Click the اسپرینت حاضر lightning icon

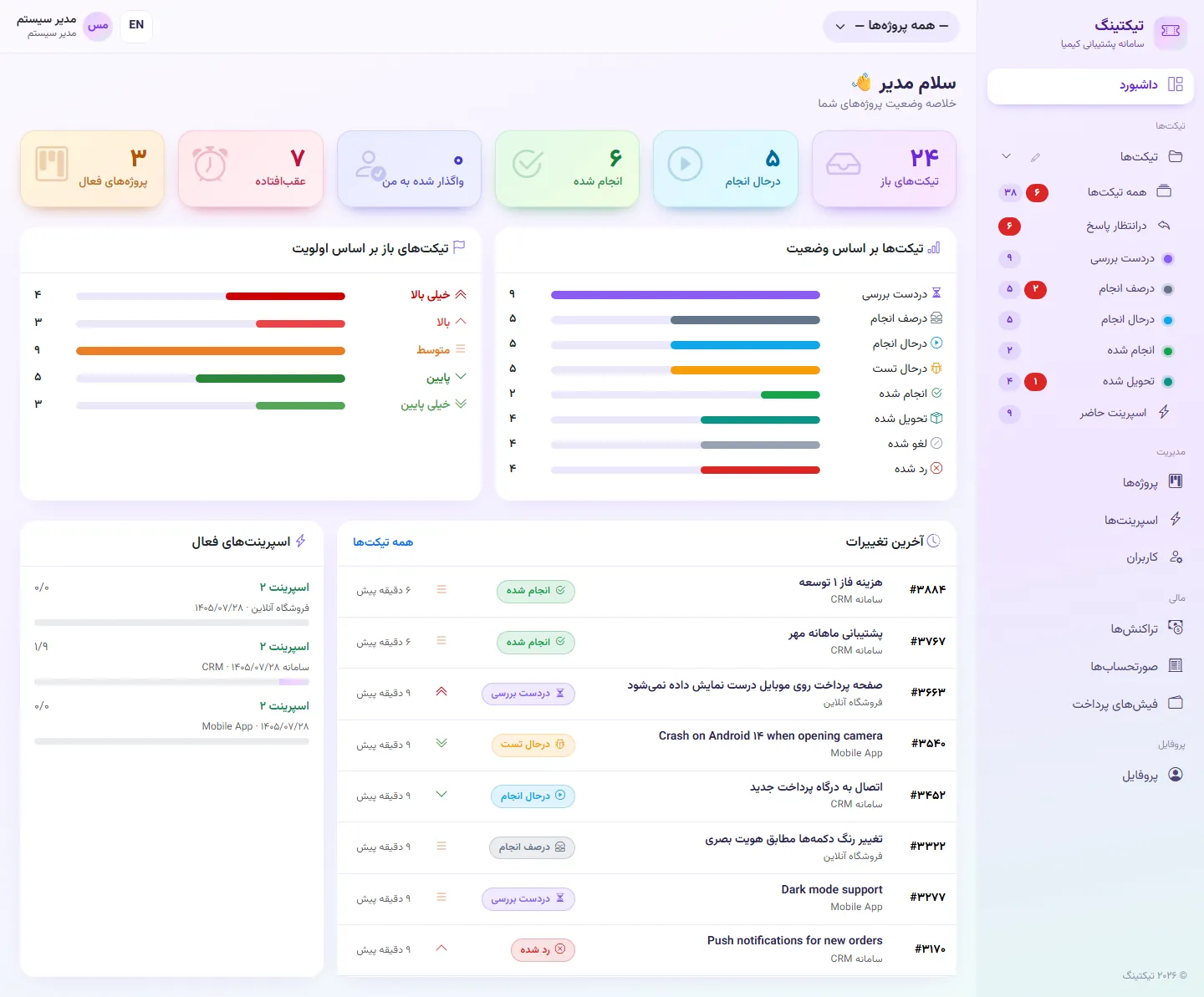(x=1164, y=412)
